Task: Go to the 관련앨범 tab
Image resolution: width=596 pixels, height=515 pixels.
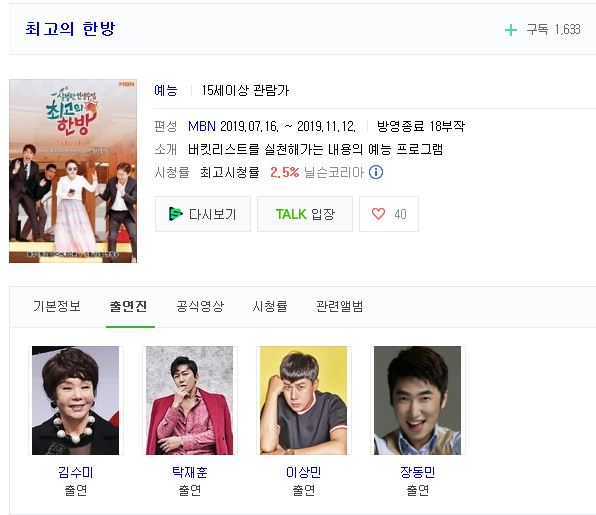Action: tap(339, 306)
